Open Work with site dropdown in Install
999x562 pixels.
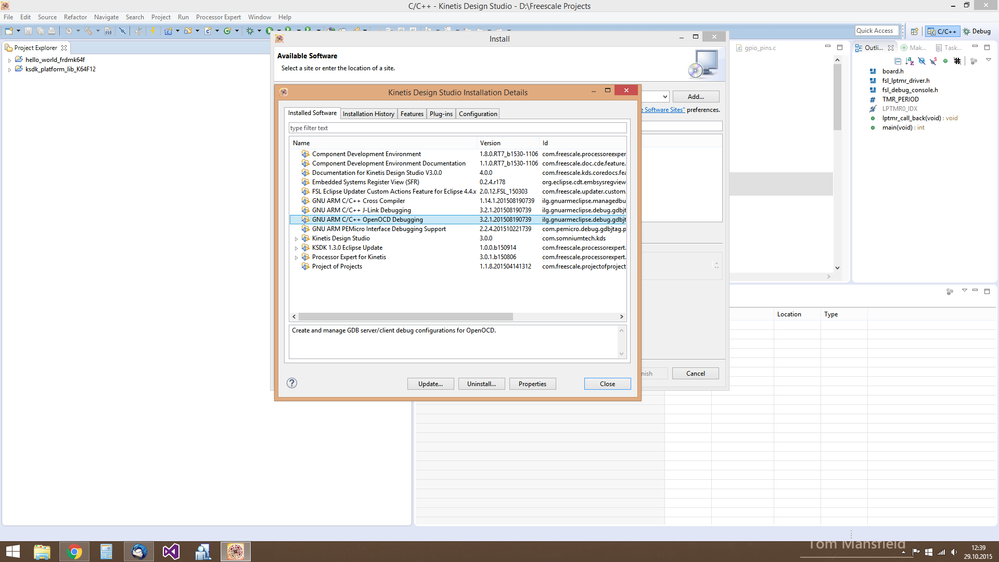tap(665, 97)
